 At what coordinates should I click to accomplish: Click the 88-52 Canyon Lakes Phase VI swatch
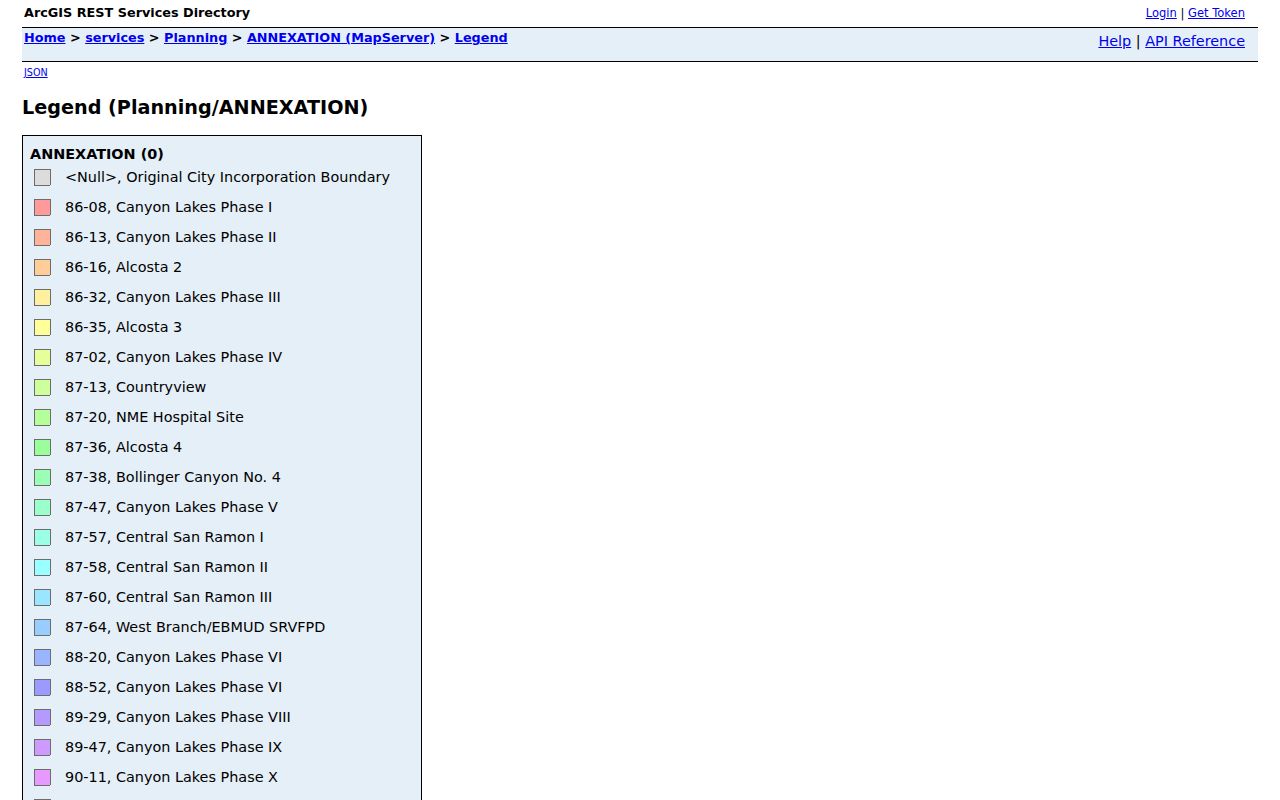tap(42, 687)
